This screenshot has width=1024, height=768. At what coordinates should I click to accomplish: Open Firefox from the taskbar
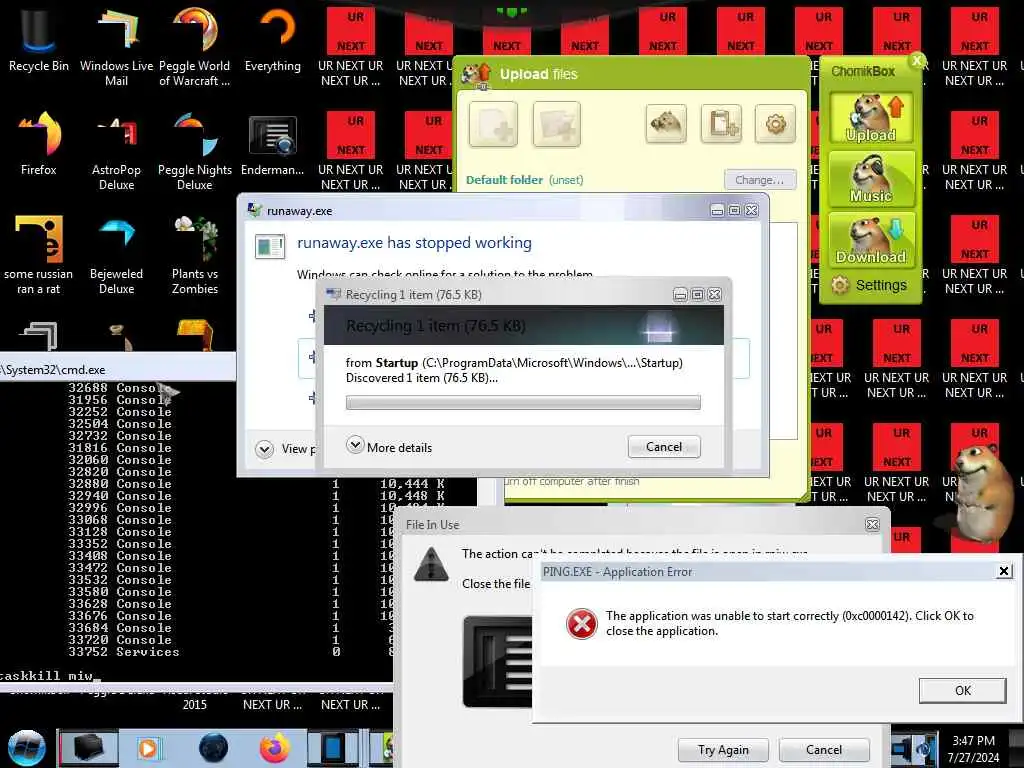point(275,748)
